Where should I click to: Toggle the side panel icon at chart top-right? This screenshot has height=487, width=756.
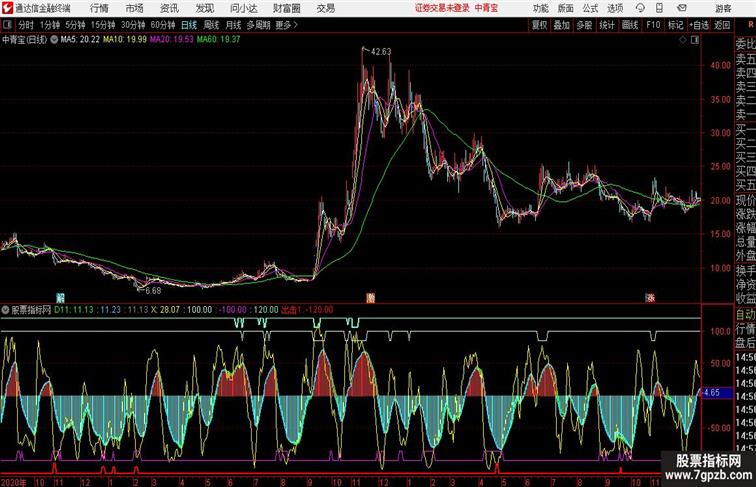pyautogui.click(x=695, y=40)
